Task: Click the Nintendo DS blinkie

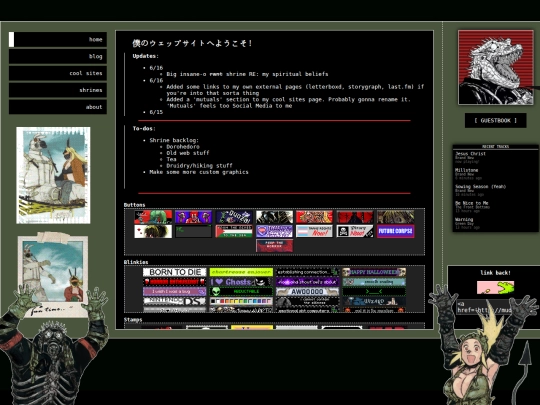Action: pyautogui.click(x=175, y=301)
